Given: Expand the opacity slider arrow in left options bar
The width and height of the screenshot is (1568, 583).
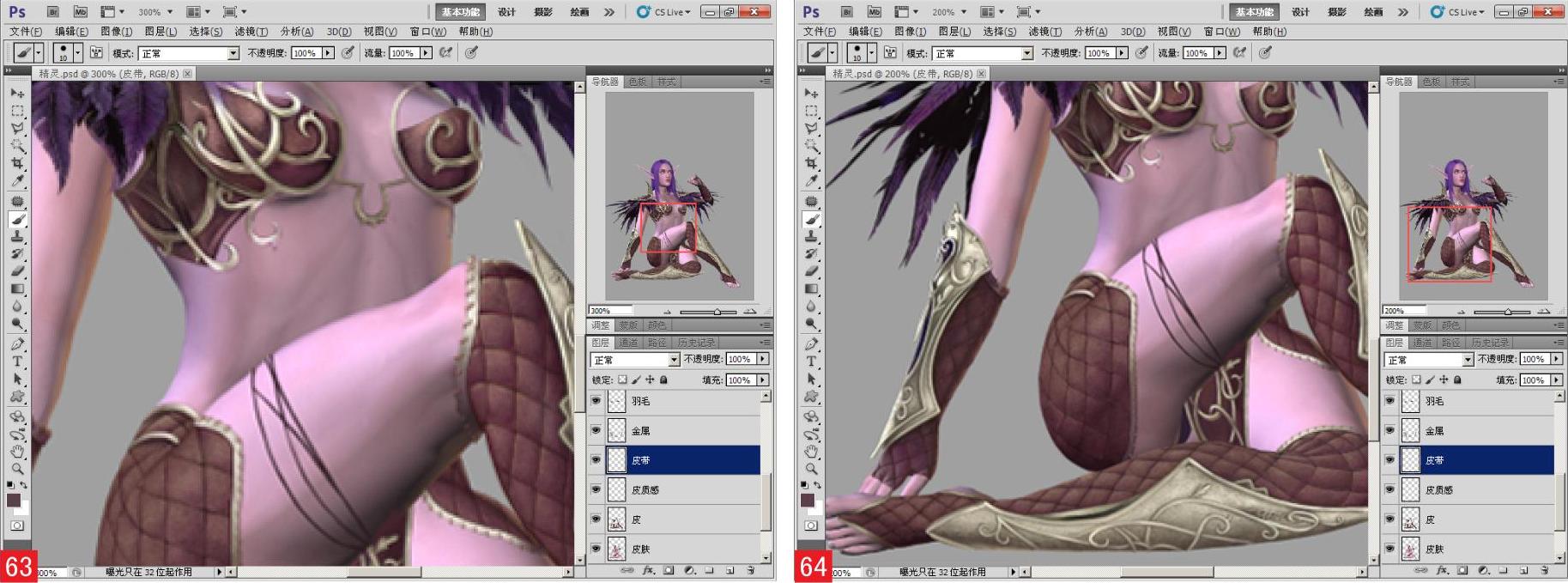Looking at the screenshot, I should click(x=328, y=53).
